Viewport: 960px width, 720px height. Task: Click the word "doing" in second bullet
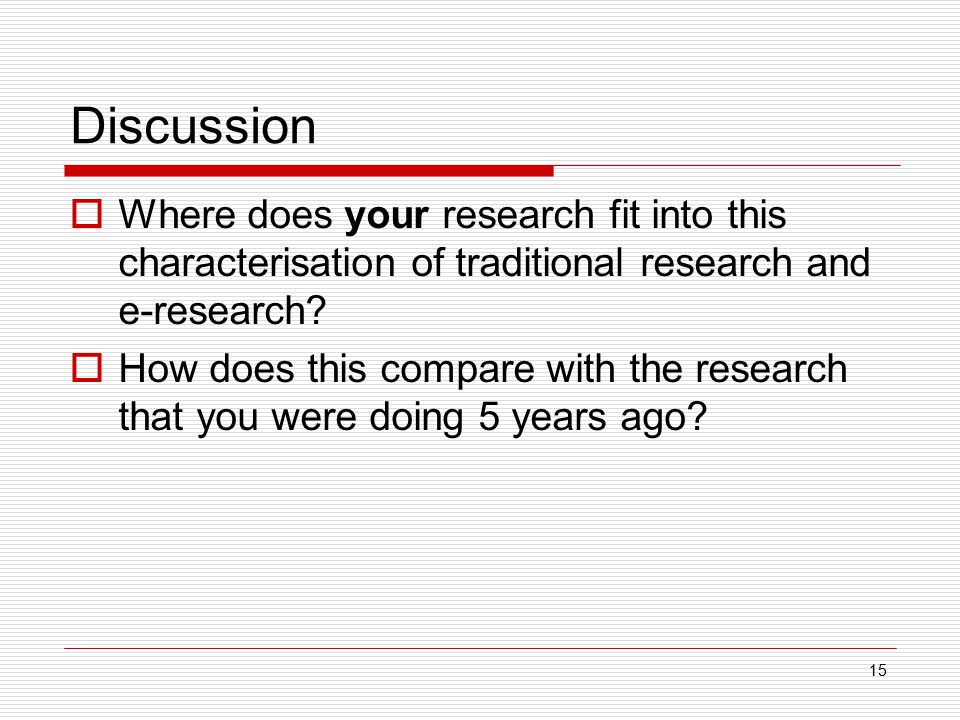coord(416,419)
